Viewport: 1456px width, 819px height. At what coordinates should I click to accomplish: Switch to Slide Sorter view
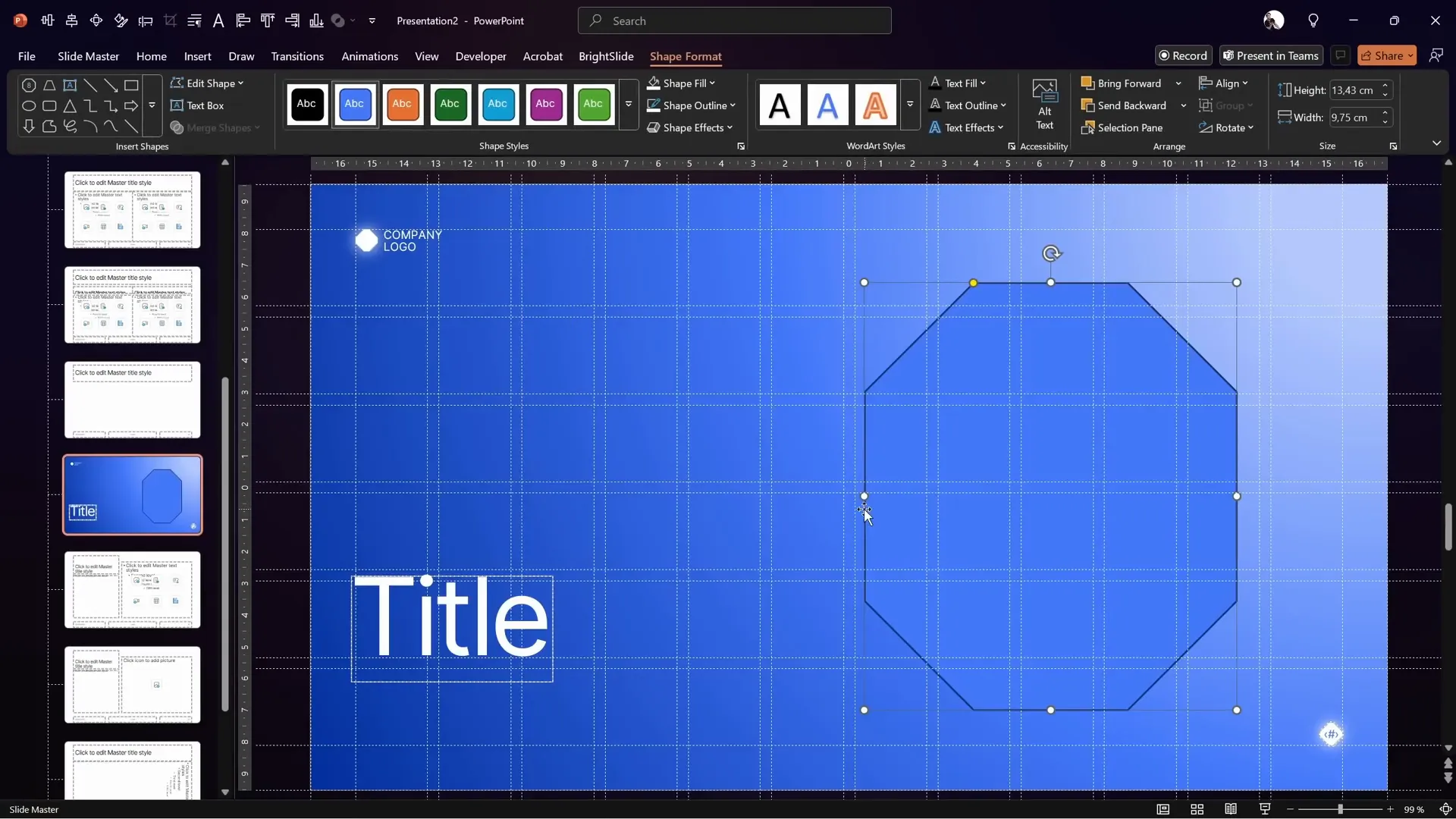pos(1198,809)
